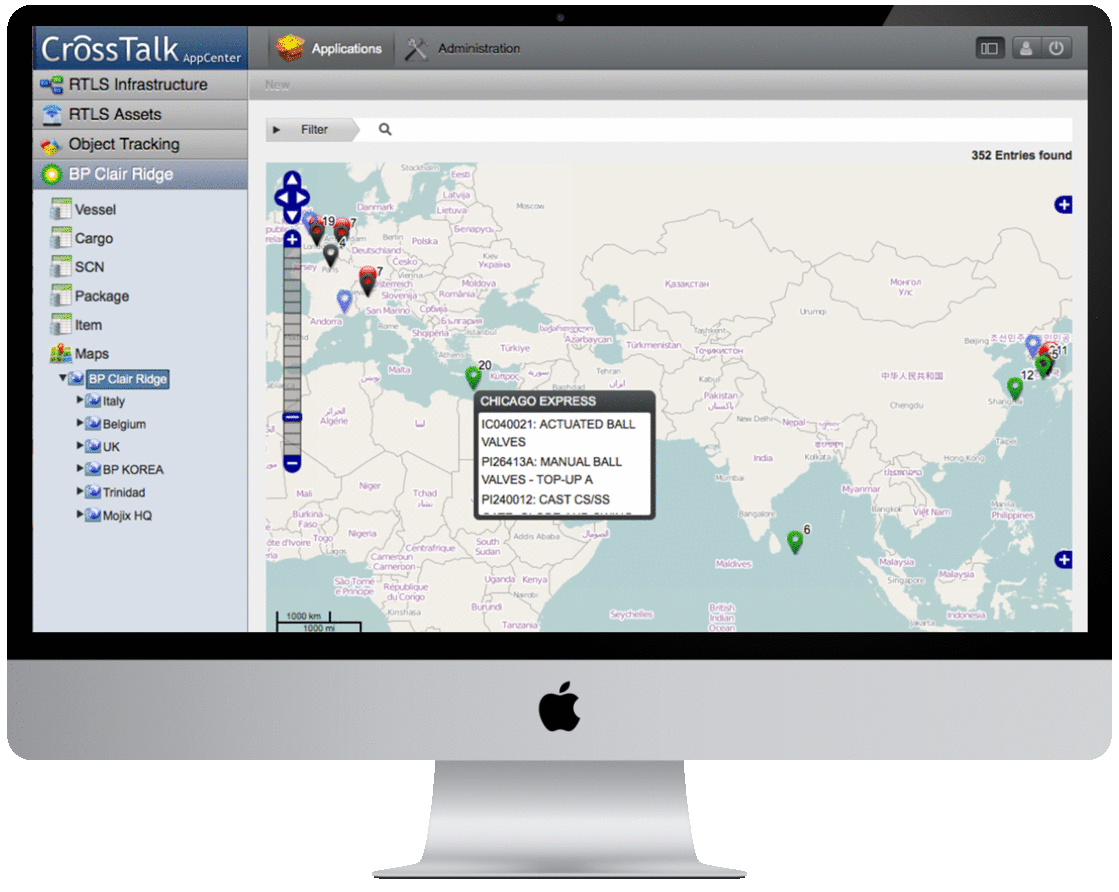
Task: Click the green marker labeled 20
Action: (x=473, y=378)
